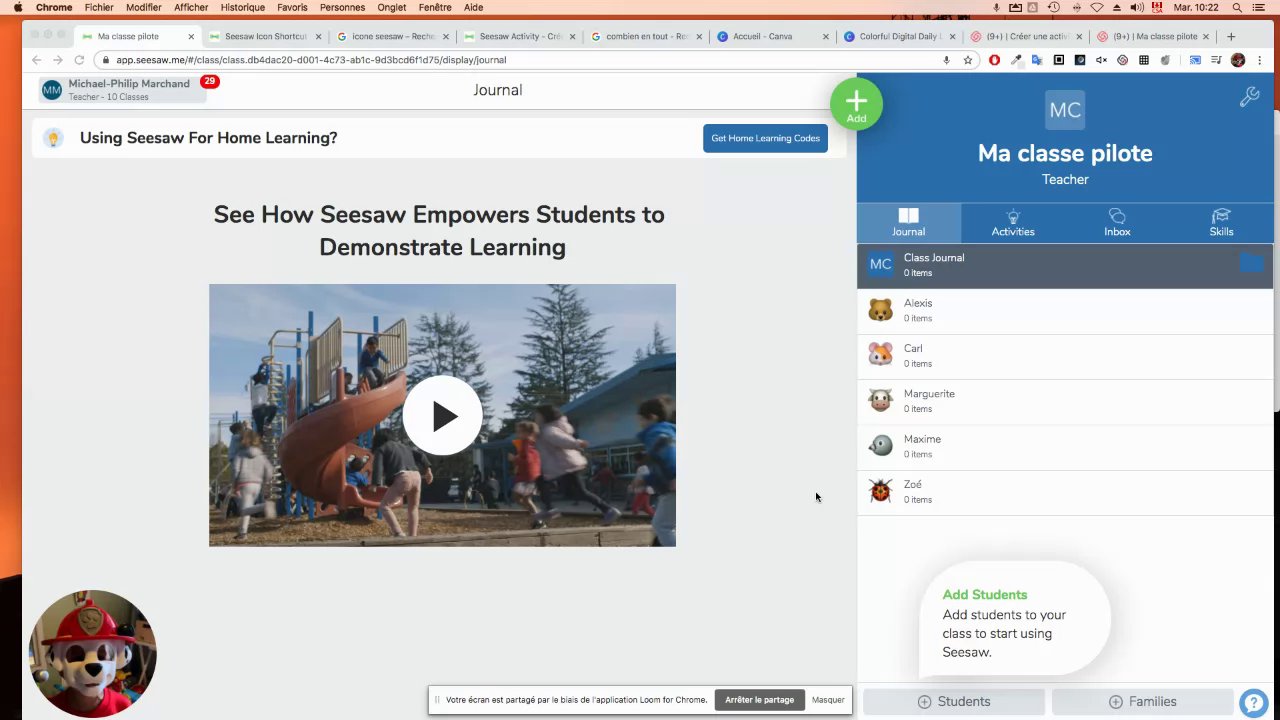Open Zoé's journal
Image resolution: width=1280 pixels, height=720 pixels.
[x=1065, y=491]
